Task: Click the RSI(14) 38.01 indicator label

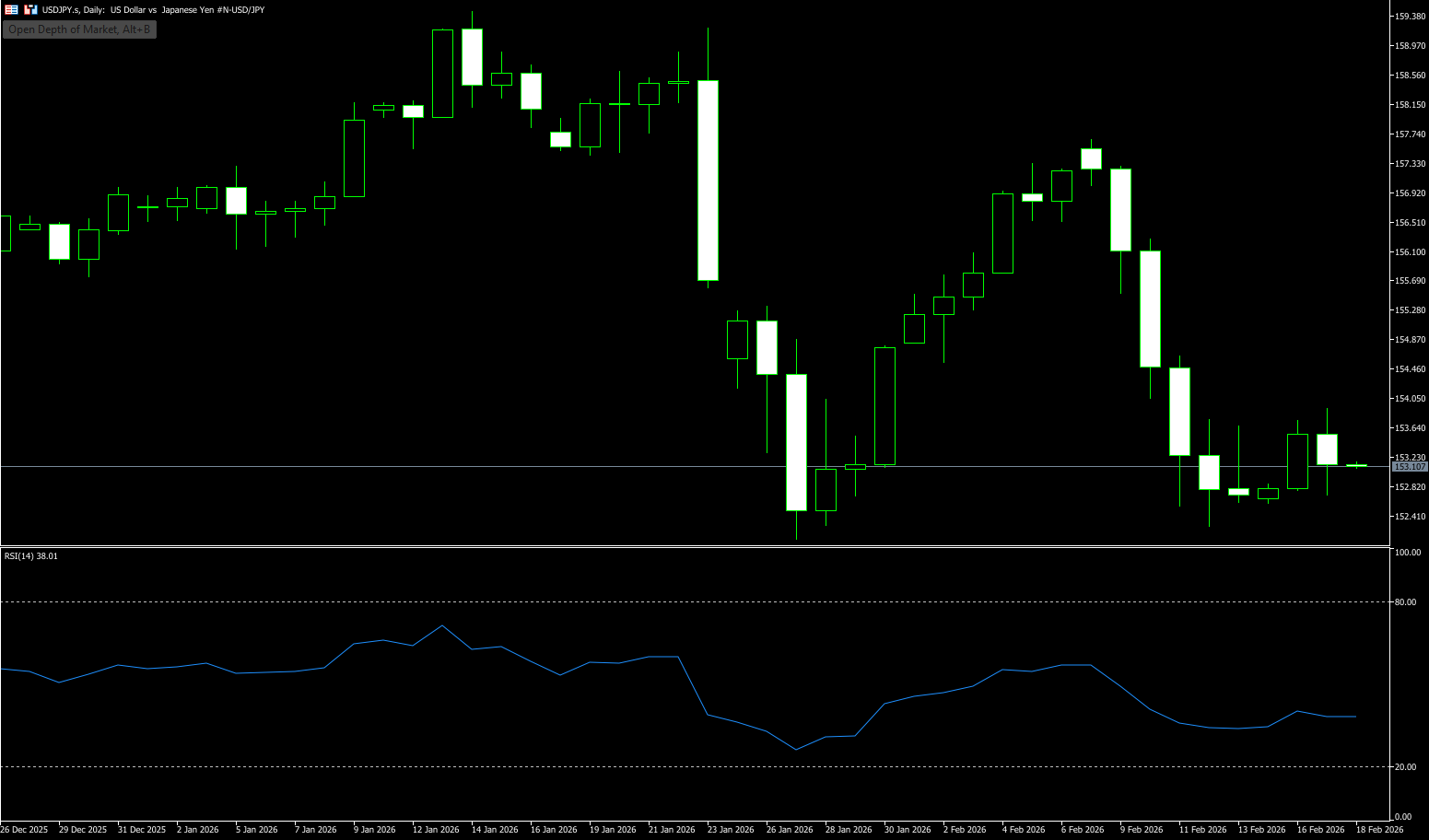Action: (x=30, y=556)
